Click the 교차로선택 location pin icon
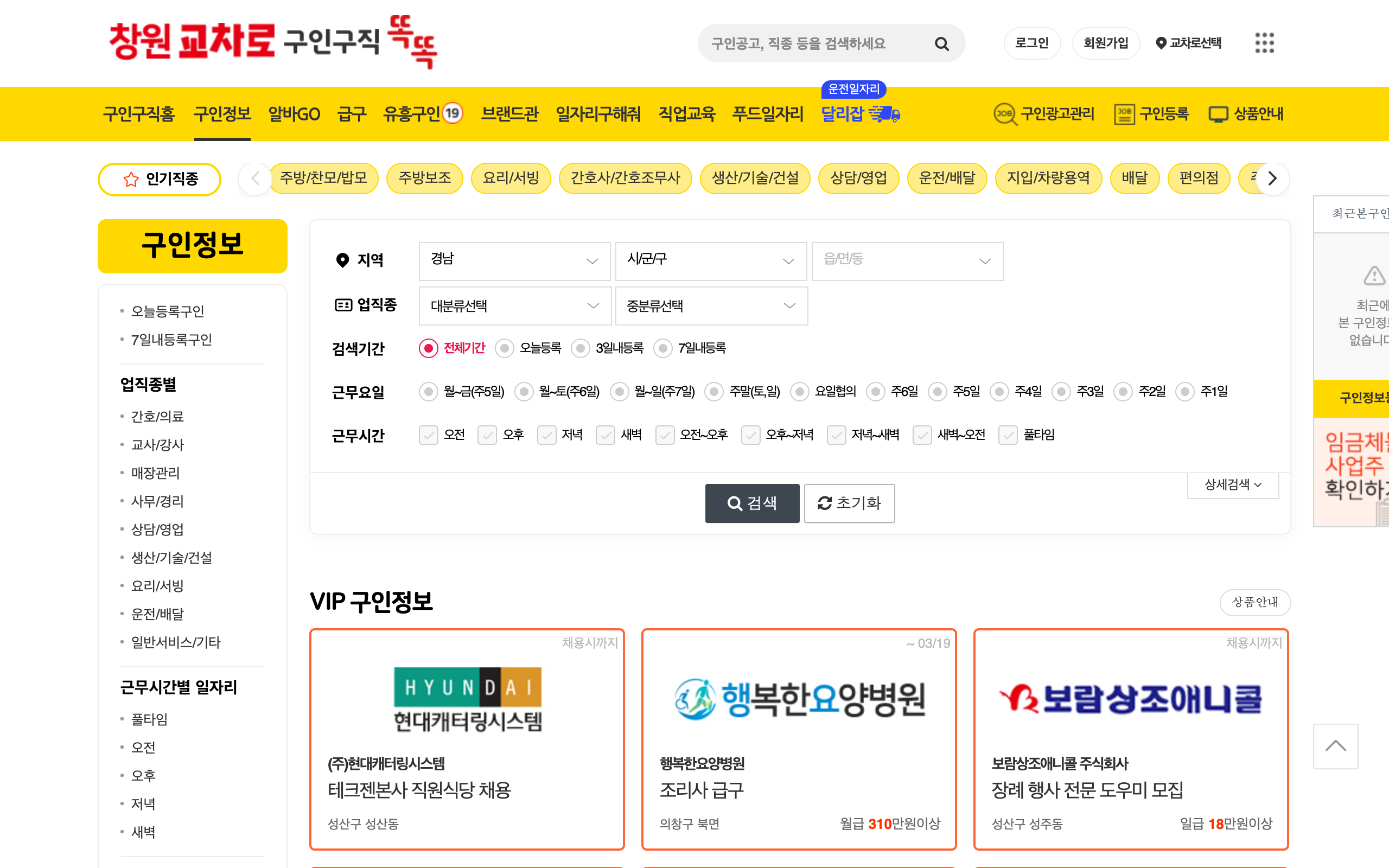The image size is (1389, 868). point(1161,43)
